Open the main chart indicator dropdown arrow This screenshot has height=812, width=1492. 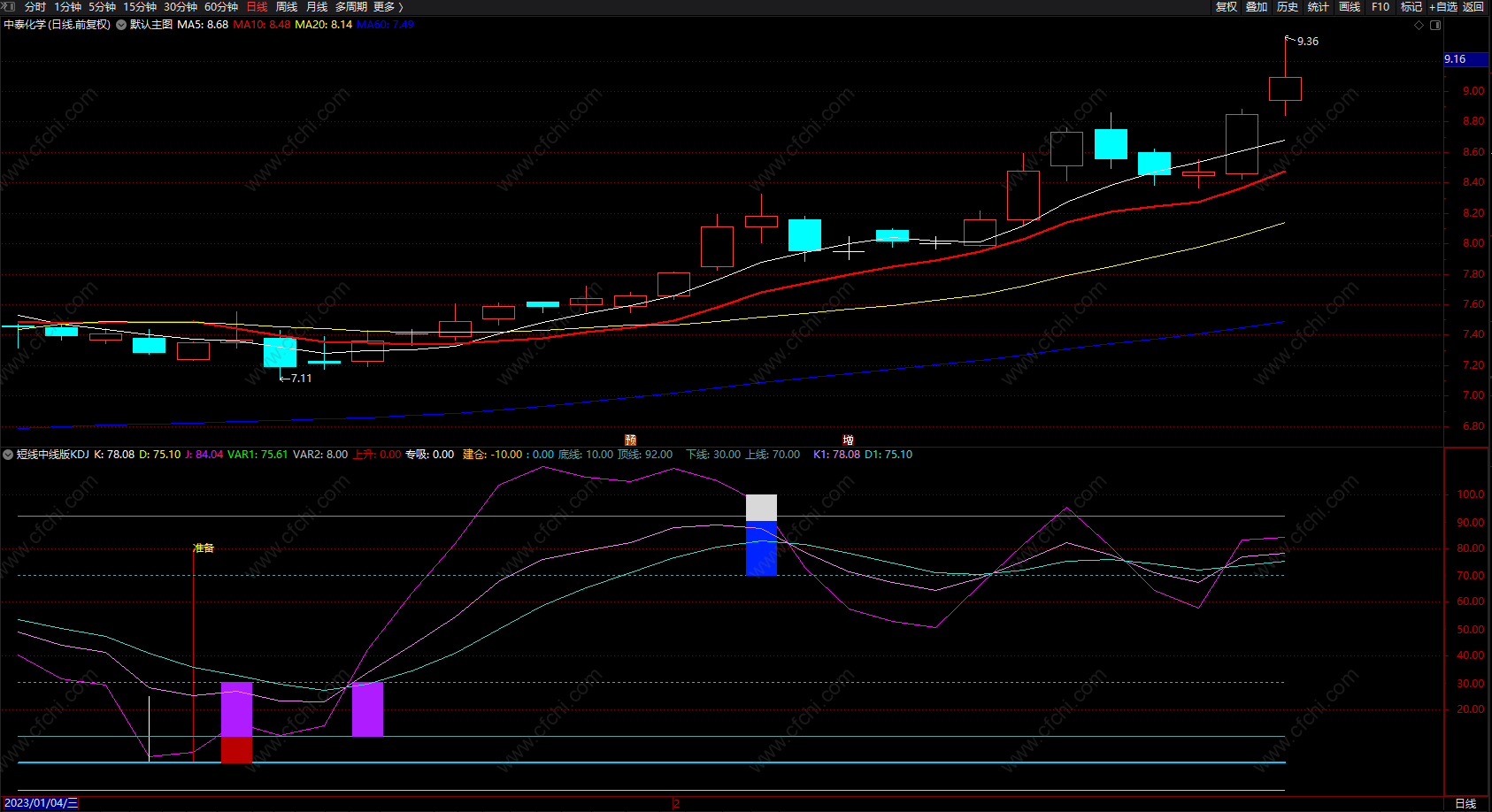tap(121, 25)
